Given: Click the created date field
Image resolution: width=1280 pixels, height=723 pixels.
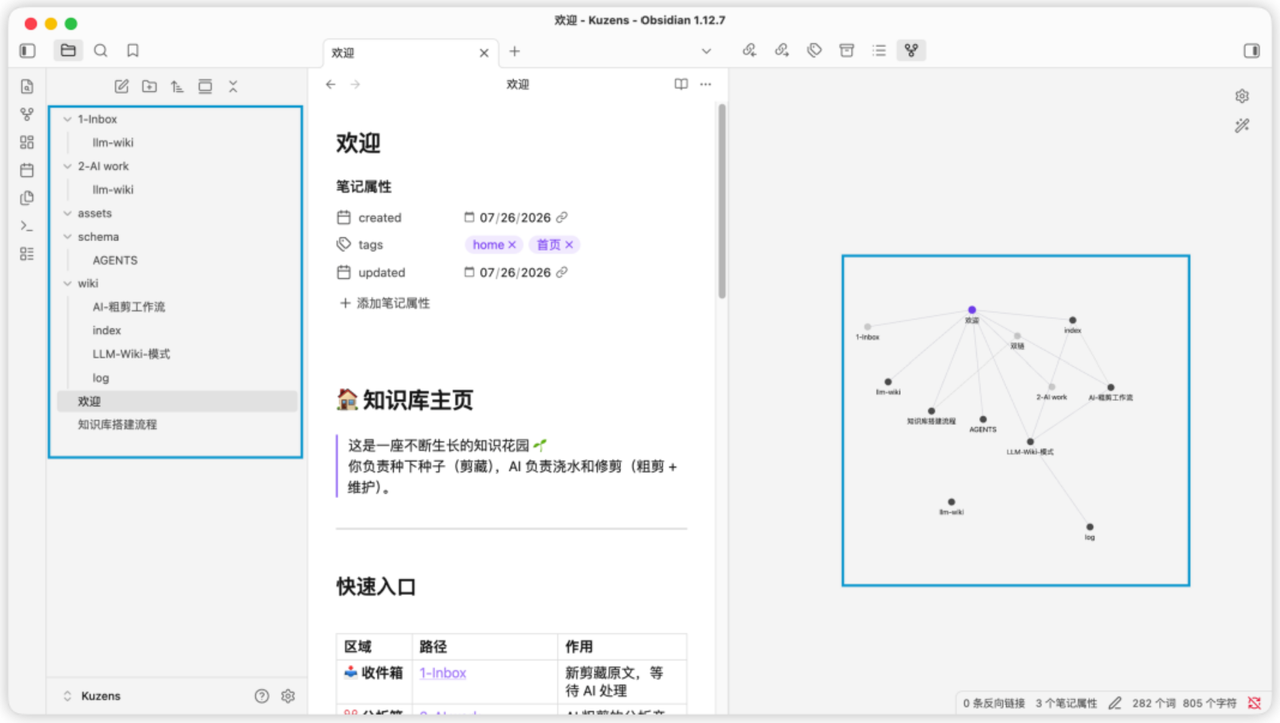Looking at the screenshot, I should (515, 217).
